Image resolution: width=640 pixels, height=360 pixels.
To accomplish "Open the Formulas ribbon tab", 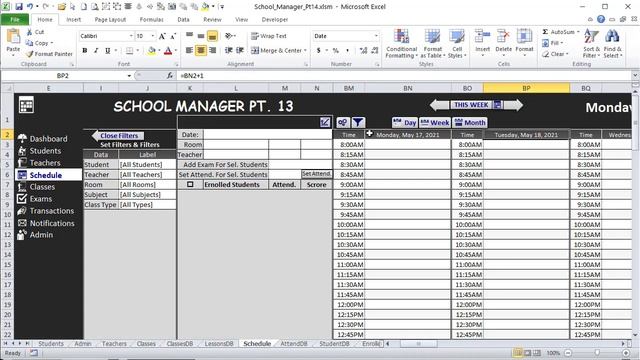I will pos(151,20).
